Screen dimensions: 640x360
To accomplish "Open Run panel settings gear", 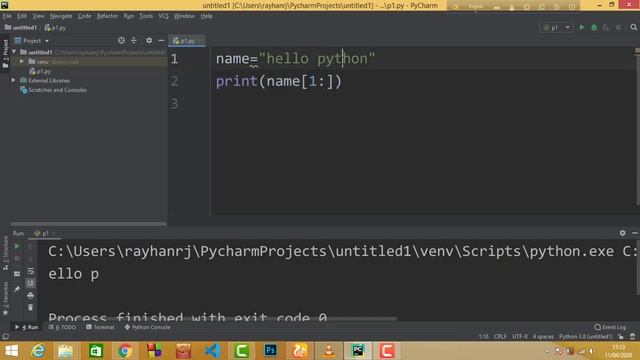I will (x=622, y=233).
